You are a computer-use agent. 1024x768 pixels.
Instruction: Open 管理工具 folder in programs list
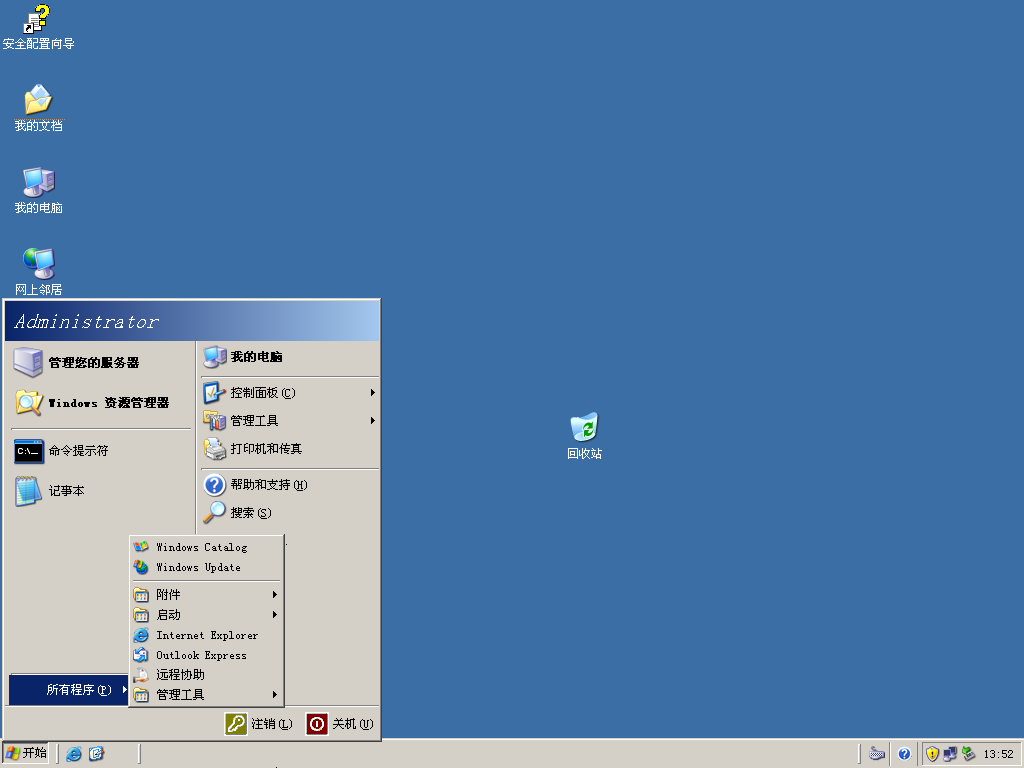[206, 695]
